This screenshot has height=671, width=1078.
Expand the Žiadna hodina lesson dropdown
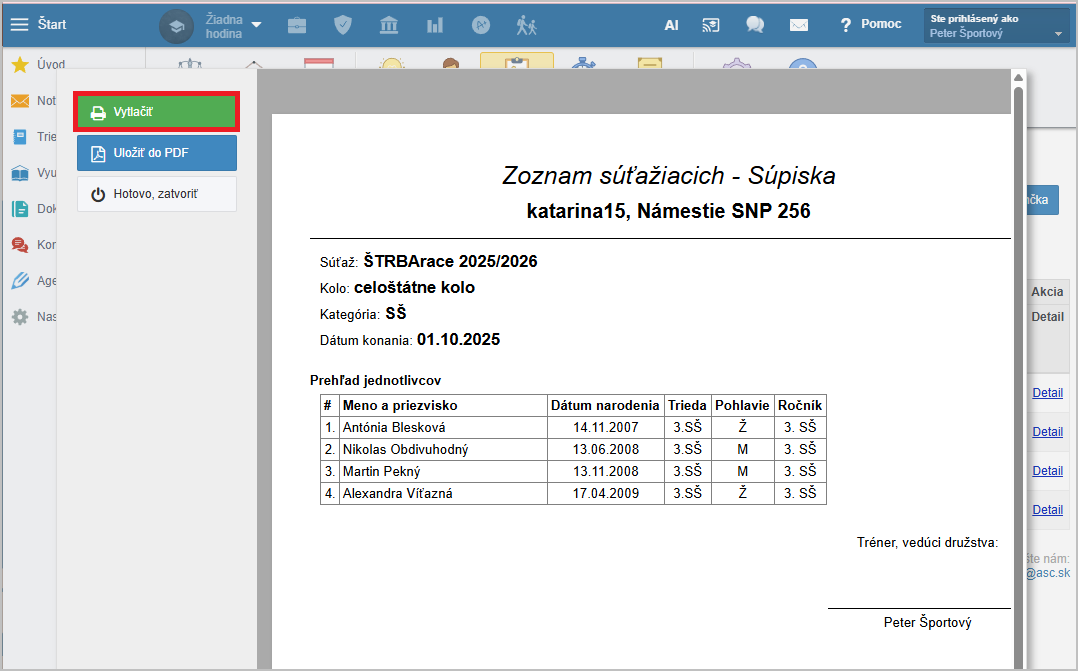256,25
